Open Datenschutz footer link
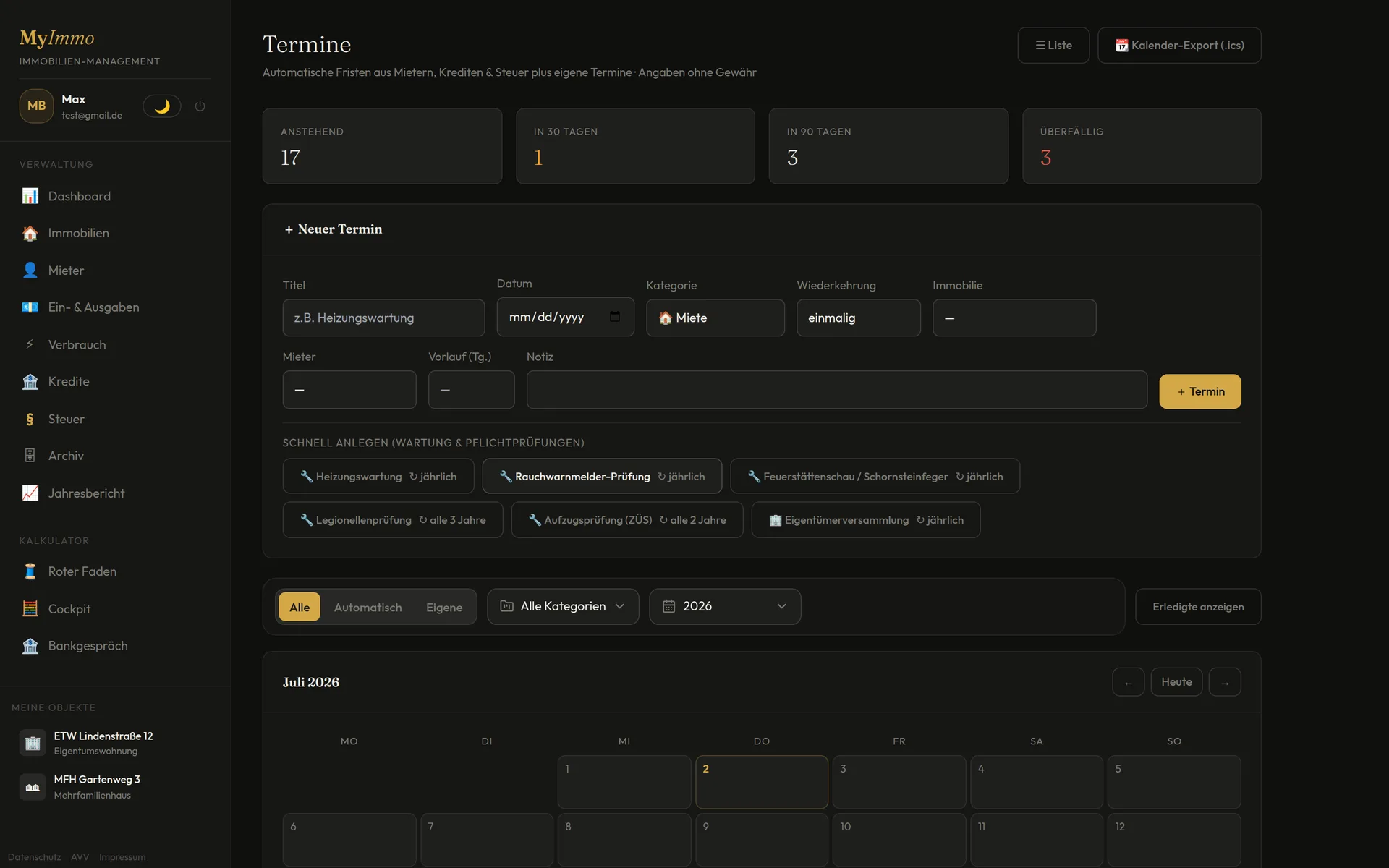 [x=34, y=857]
